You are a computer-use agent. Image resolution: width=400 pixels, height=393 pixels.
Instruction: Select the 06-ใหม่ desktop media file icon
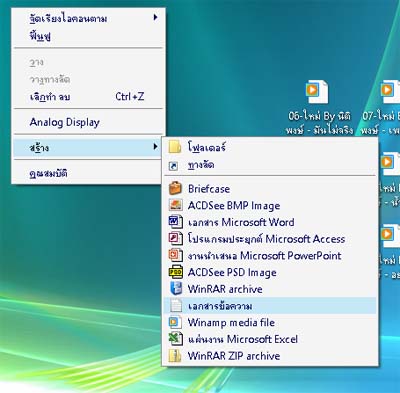[x=317, y=92]
